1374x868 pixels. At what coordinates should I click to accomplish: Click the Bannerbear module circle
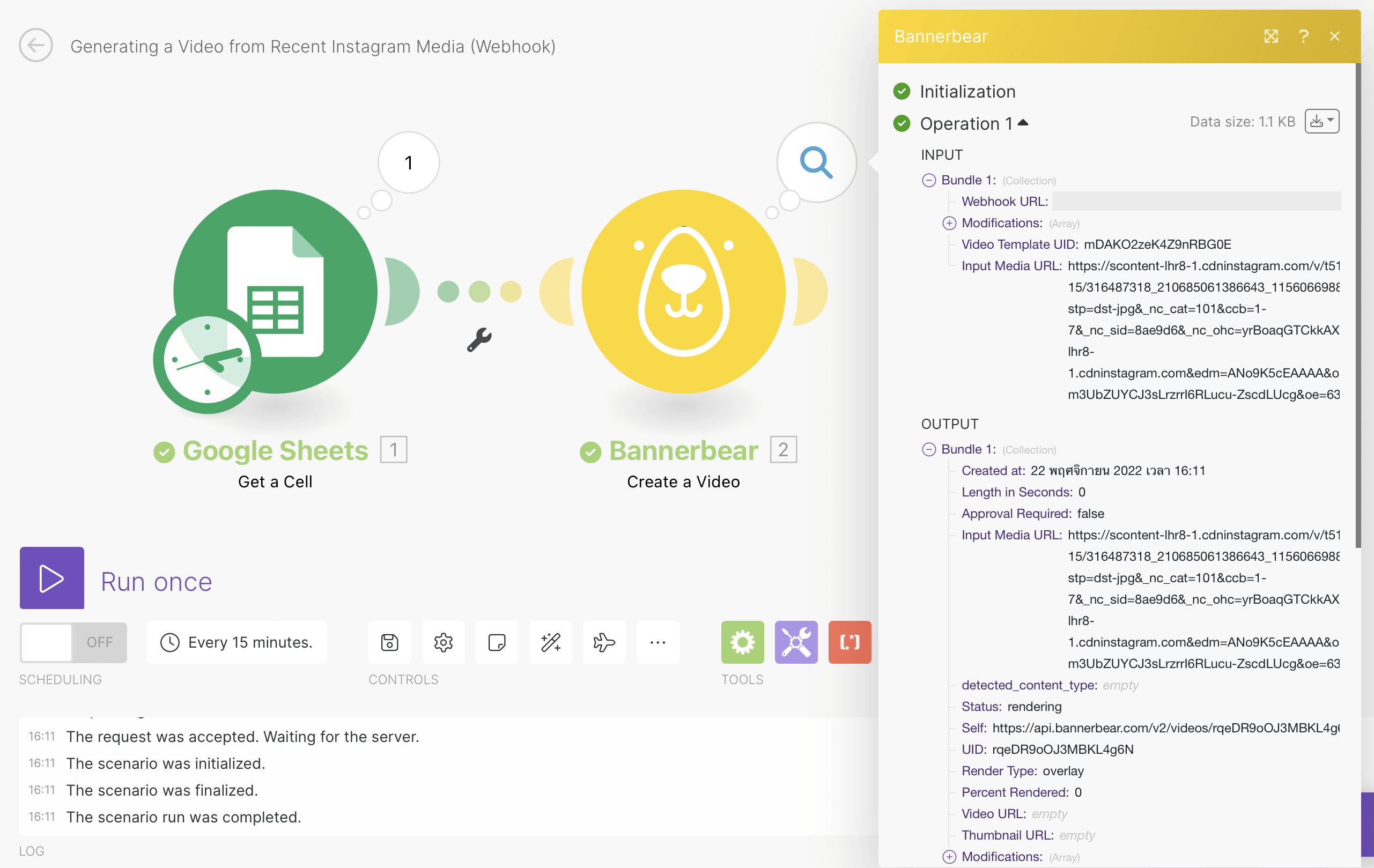tap(683, 292)
